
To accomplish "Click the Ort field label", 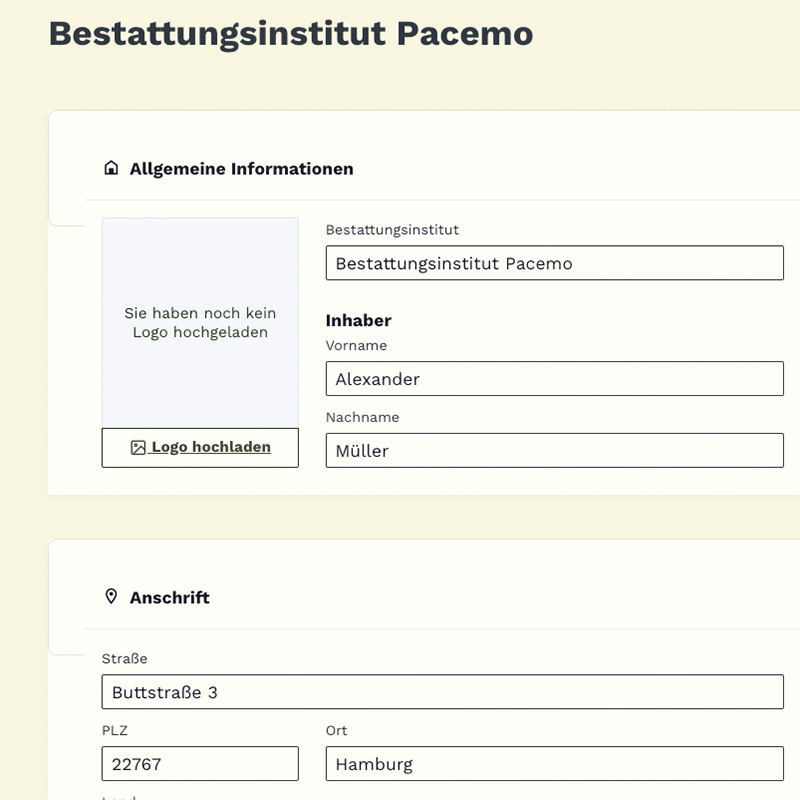I will coord(336,731).
